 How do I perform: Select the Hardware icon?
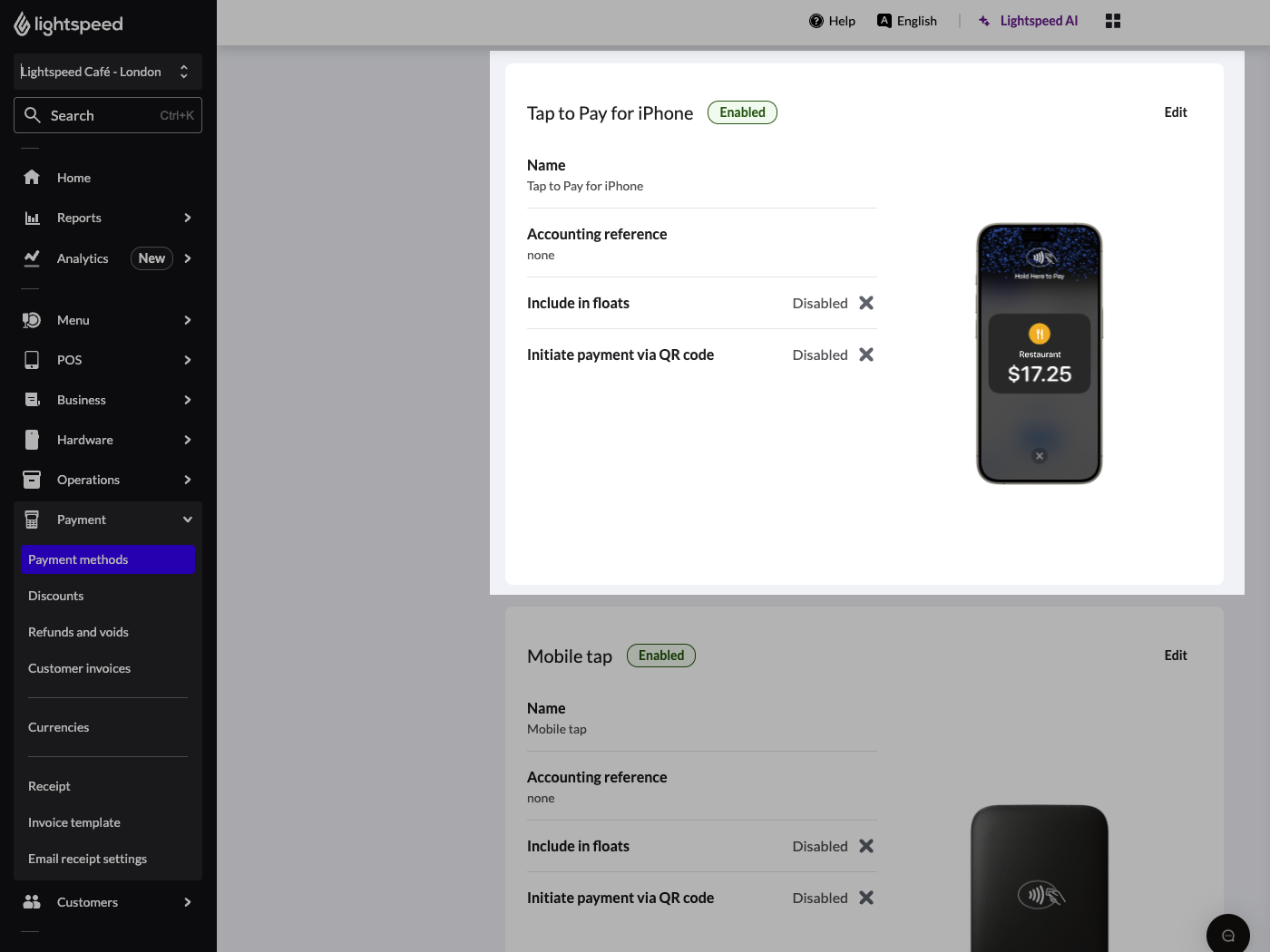point(31,440)
